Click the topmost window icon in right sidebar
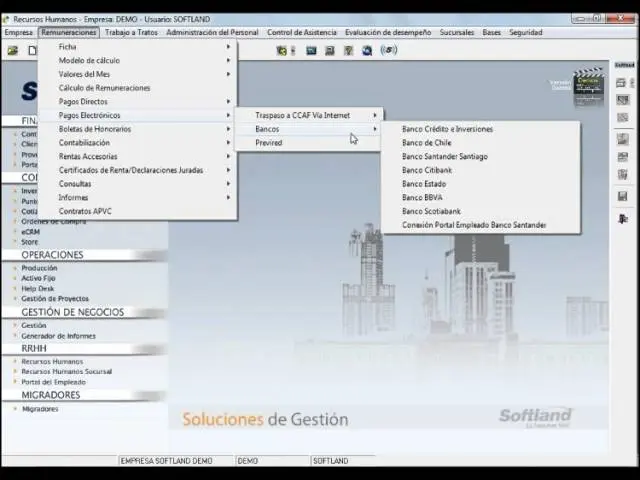Screen dimensions: 640x480 click(621, 83)
